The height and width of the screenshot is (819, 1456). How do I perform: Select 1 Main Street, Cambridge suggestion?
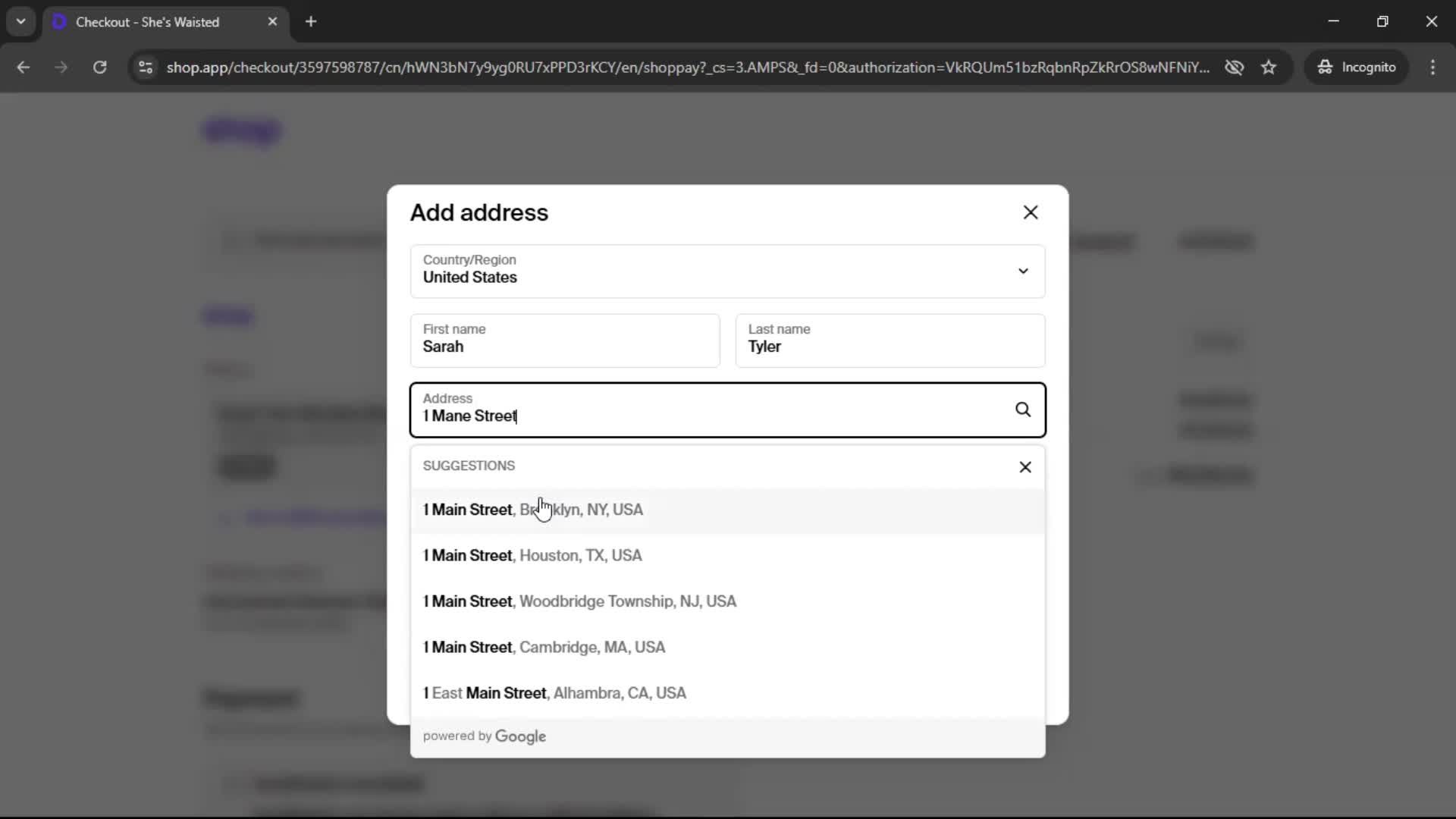pyautogui.click(x=544, y=648)
